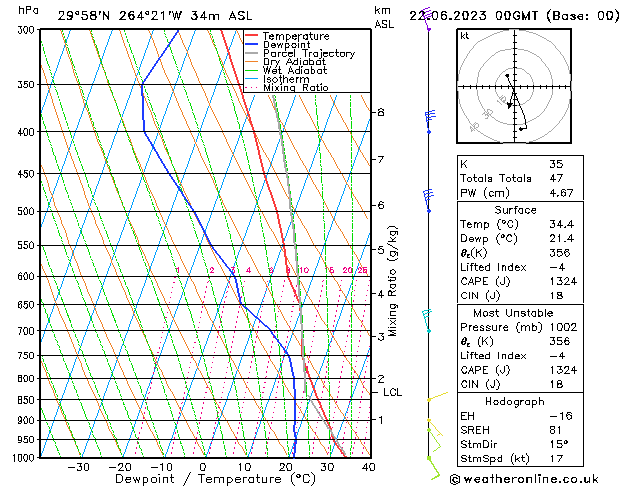629x486 pixels.
Task: Click the green wind barb at 1000 hPa
Action: tap(434, 468)
